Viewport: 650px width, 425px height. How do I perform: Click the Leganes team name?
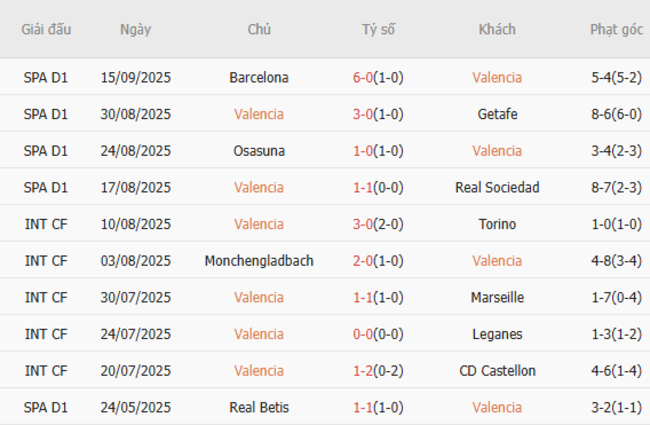tap(497, 334)
